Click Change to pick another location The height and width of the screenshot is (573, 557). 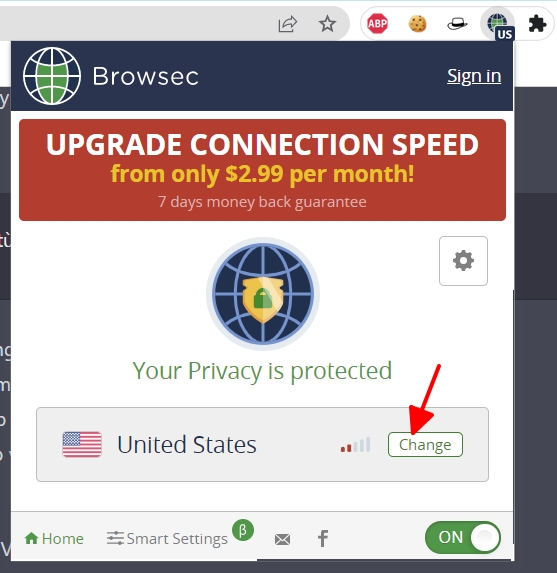coord(425,444)
